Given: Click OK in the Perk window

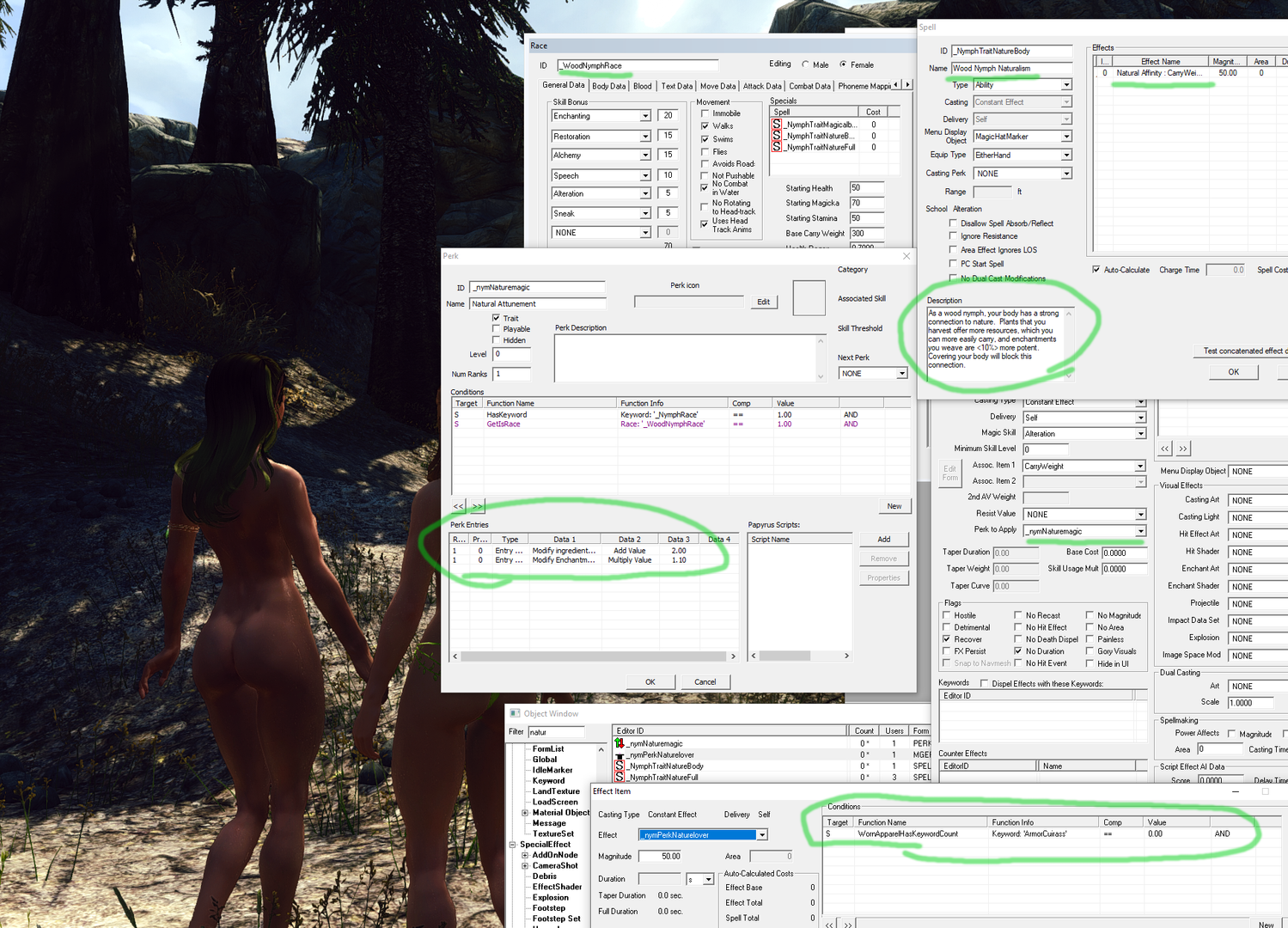Looking at the screenshot, I should 650,682.
